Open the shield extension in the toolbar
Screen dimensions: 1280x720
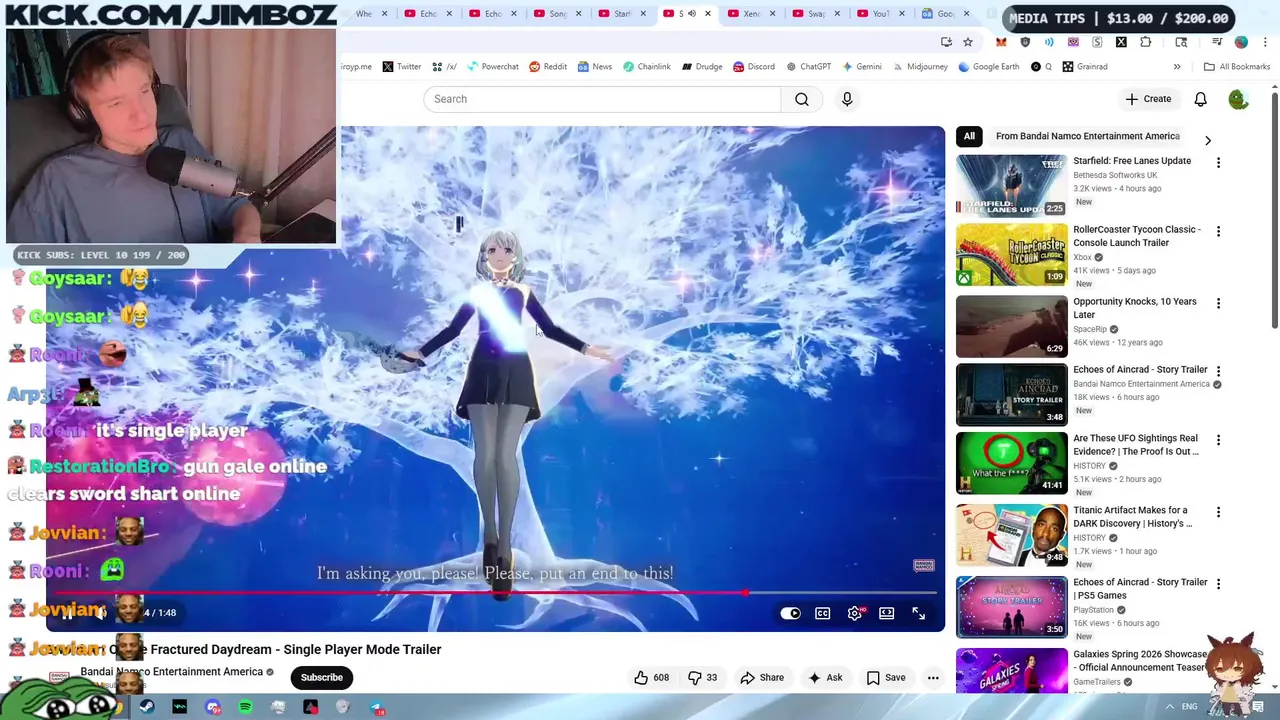point(1025,42)
